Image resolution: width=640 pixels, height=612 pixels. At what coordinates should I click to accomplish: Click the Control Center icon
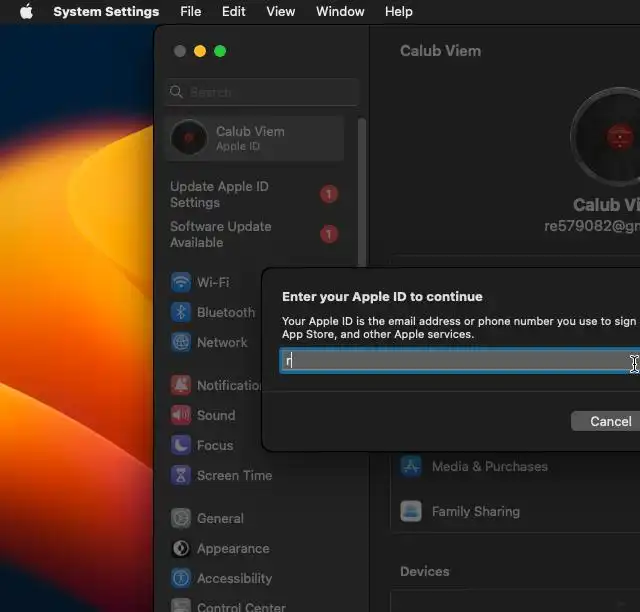181,605
